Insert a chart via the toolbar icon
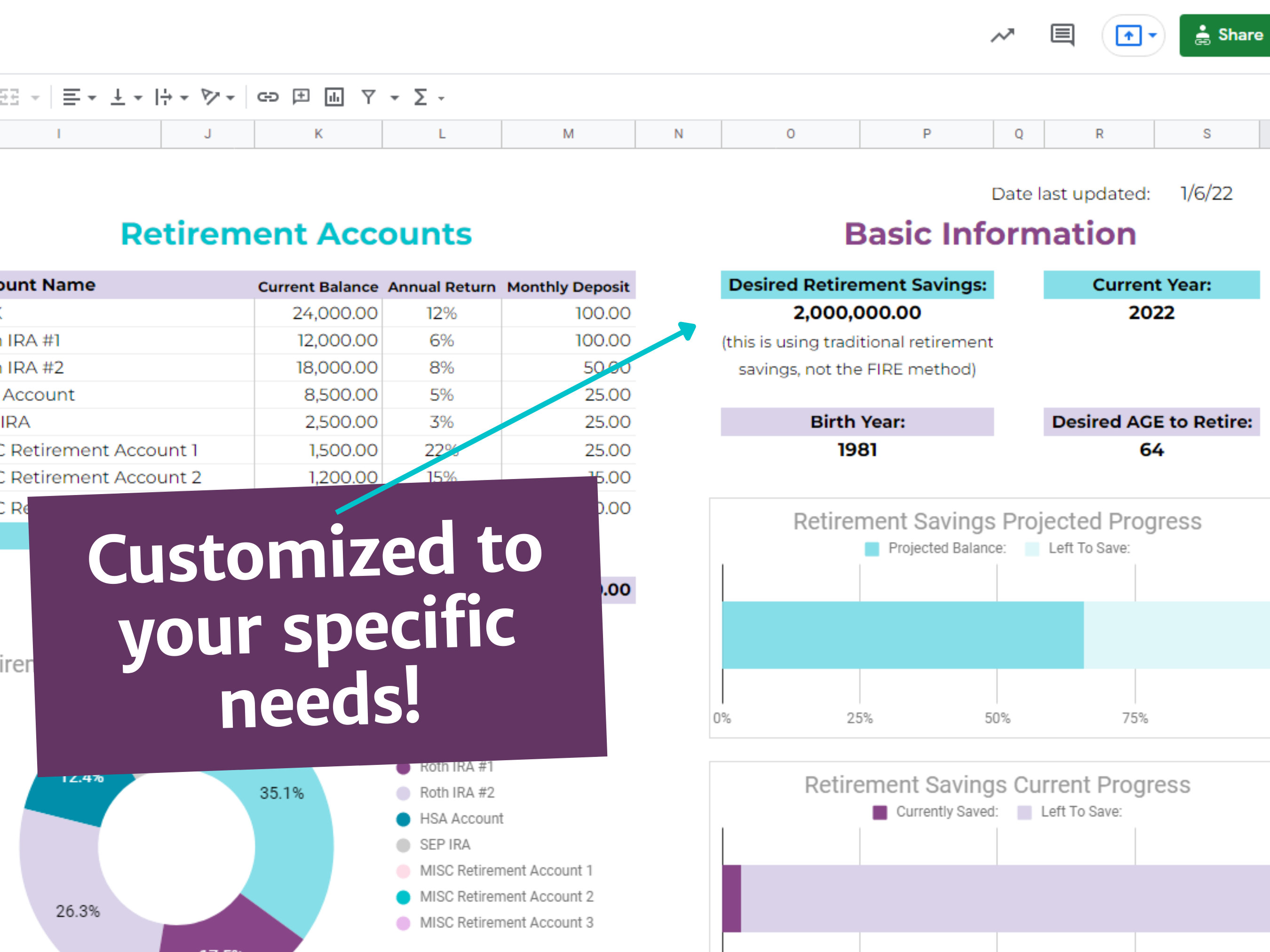This screenshot has width=1270, height=952. (333, 98)
